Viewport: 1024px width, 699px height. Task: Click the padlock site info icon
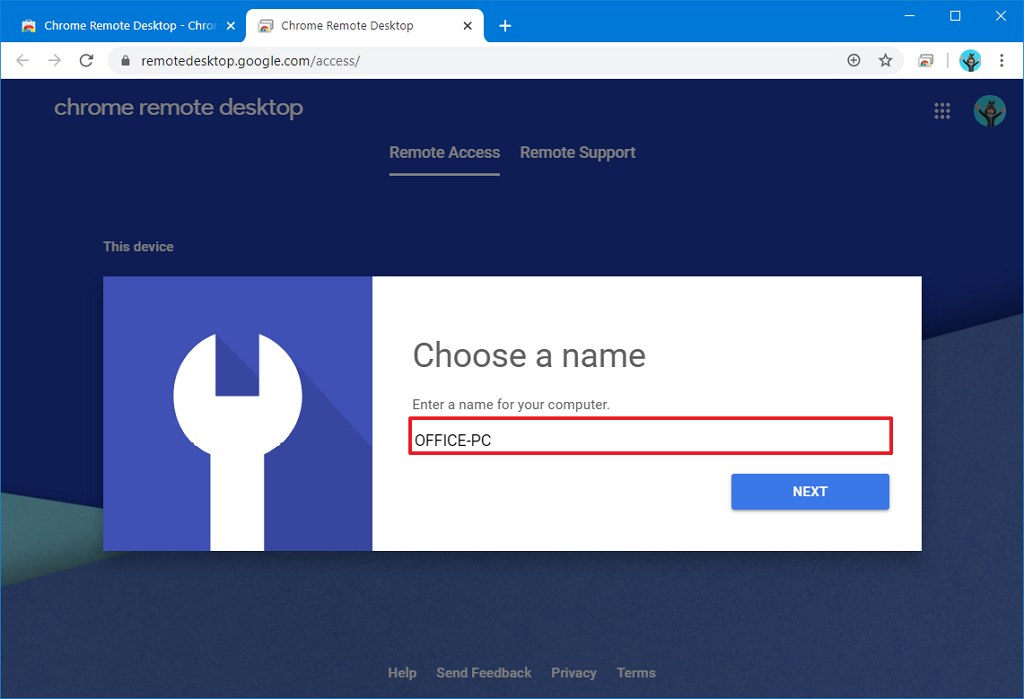pos(125,61)
